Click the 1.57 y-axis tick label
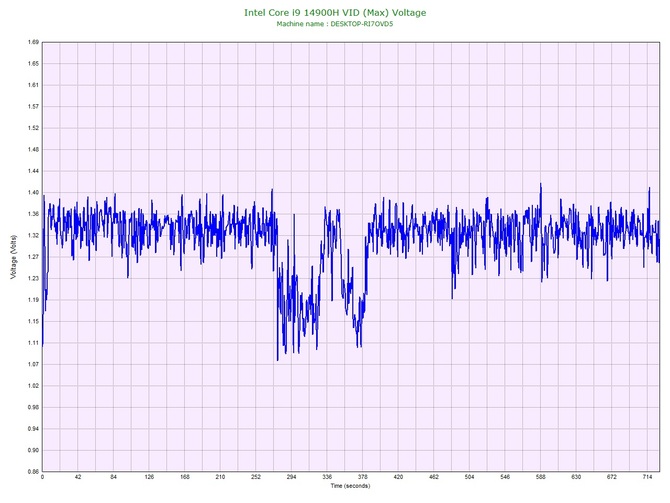 pos(33,107)
